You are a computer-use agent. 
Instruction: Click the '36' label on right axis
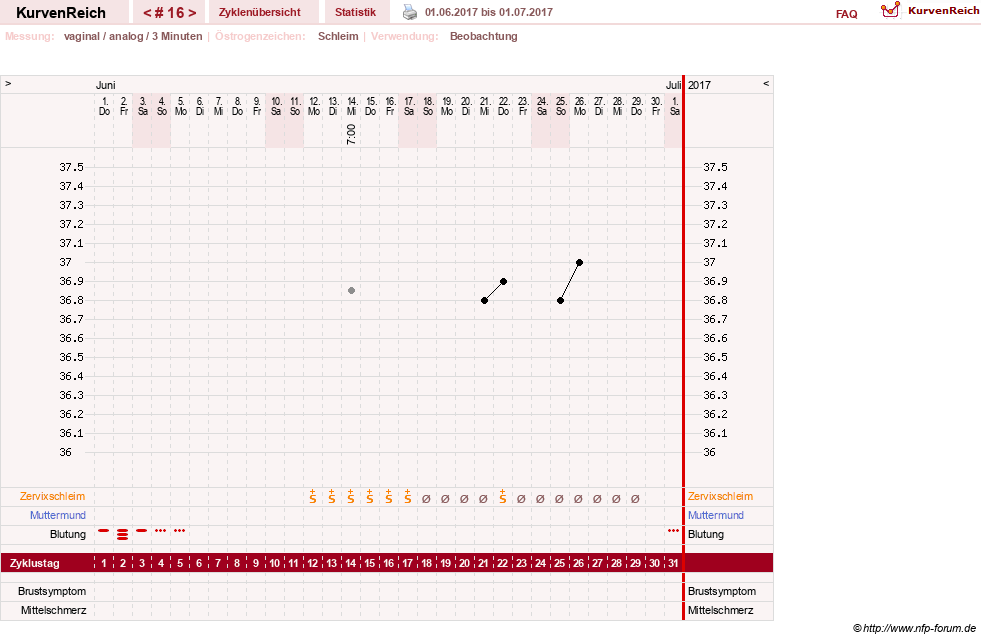709,452
